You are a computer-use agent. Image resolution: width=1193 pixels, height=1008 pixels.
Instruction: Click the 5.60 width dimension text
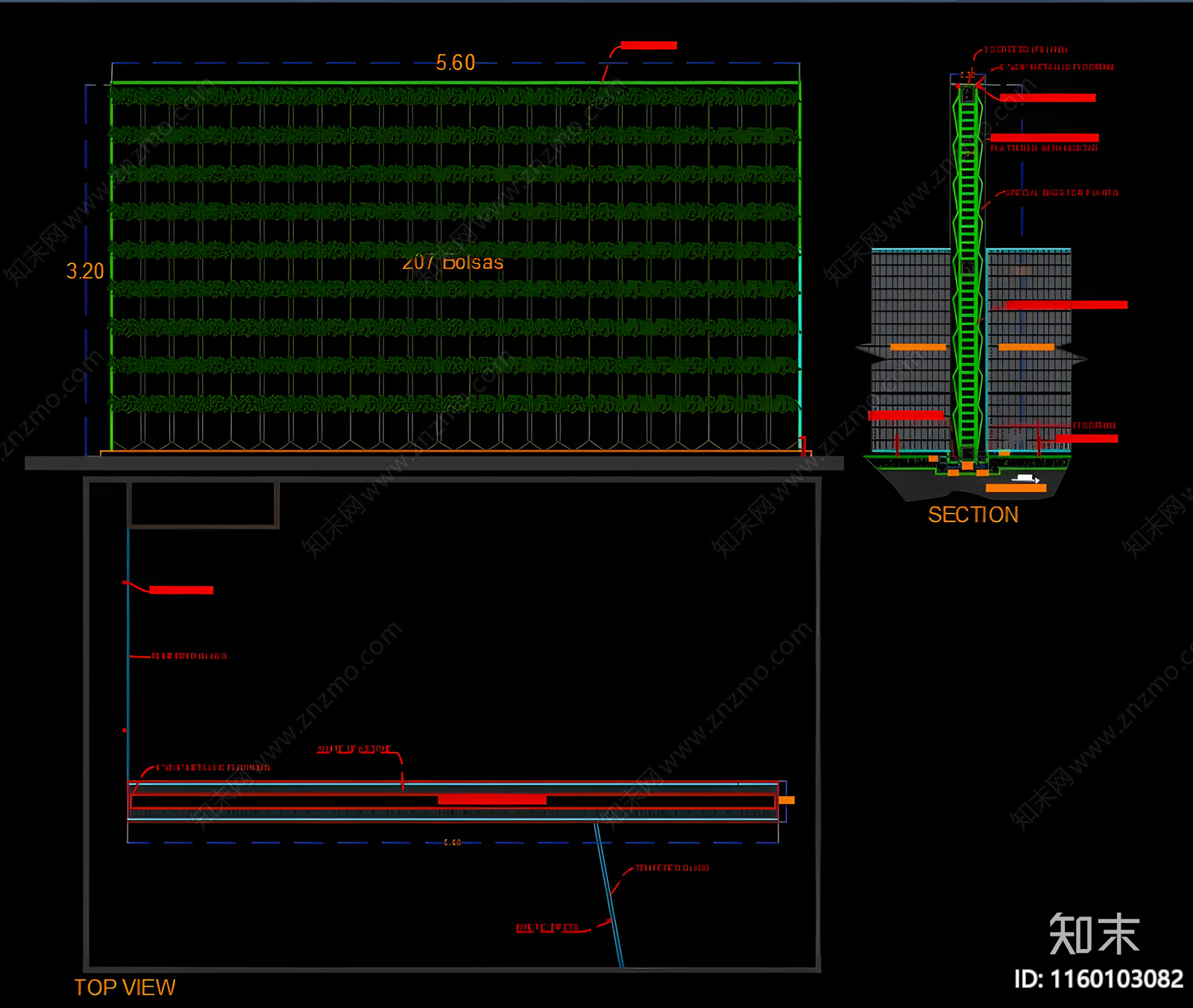coord(456,63)
